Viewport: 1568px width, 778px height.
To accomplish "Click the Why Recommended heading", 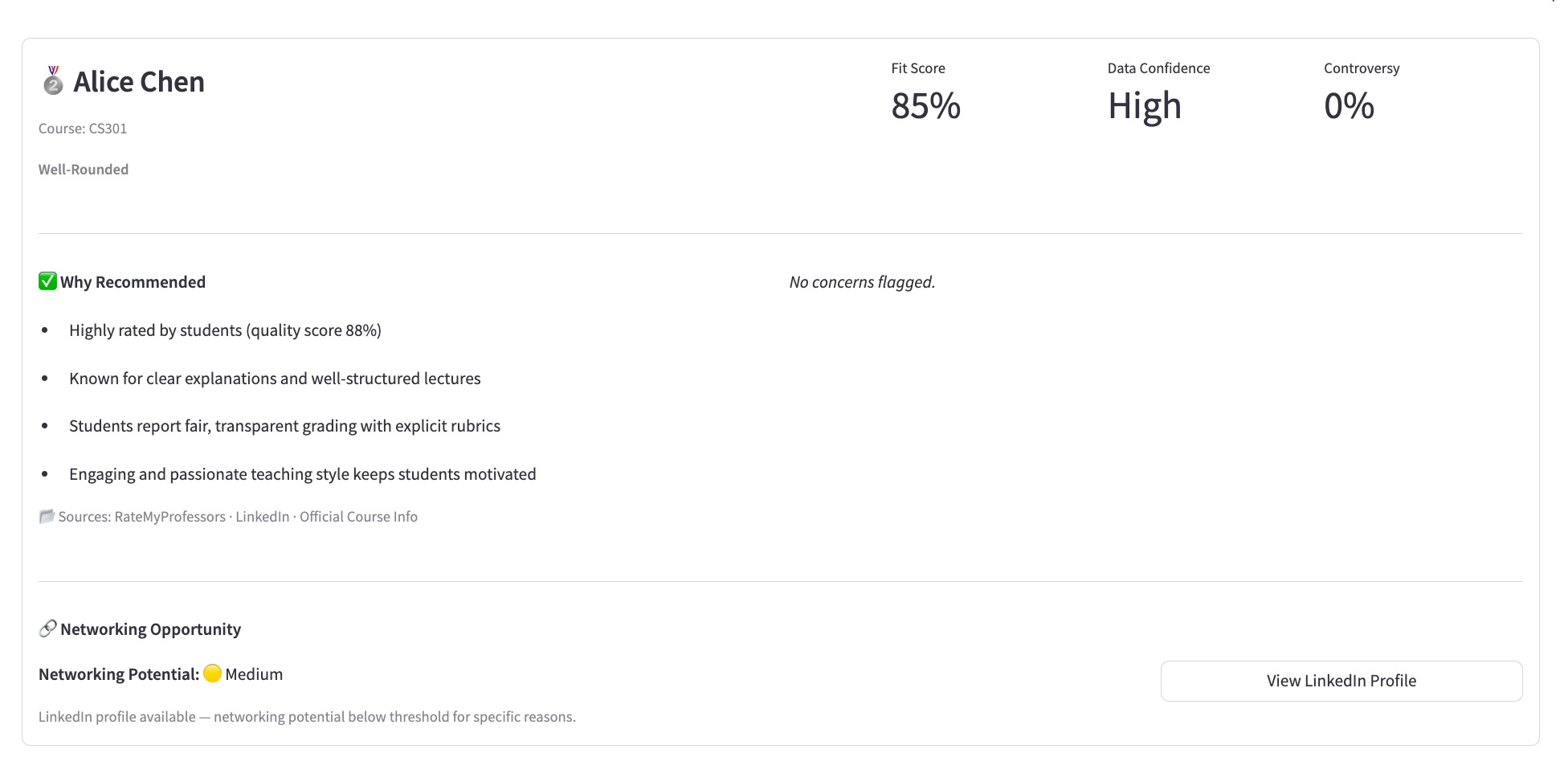I will coord(133,282).
